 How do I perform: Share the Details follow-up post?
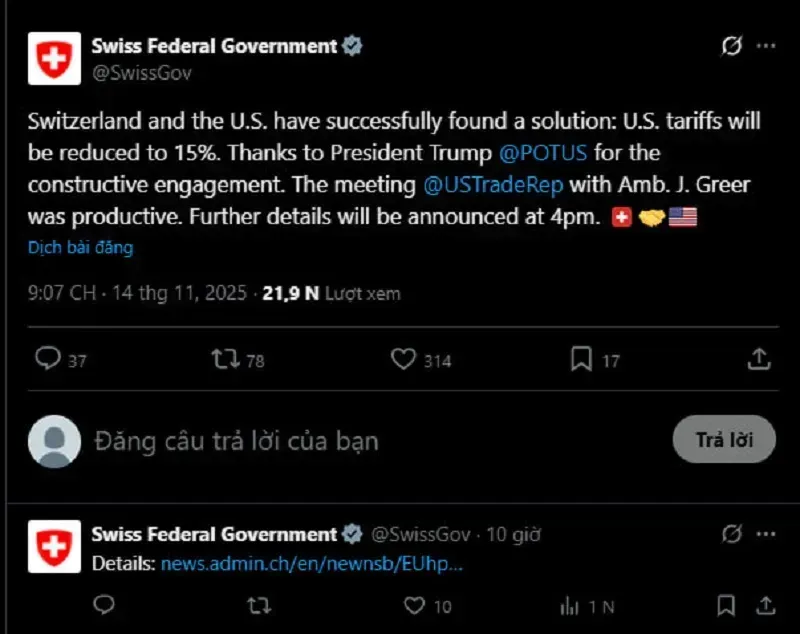pyautogui.click(x=764, y=605)
